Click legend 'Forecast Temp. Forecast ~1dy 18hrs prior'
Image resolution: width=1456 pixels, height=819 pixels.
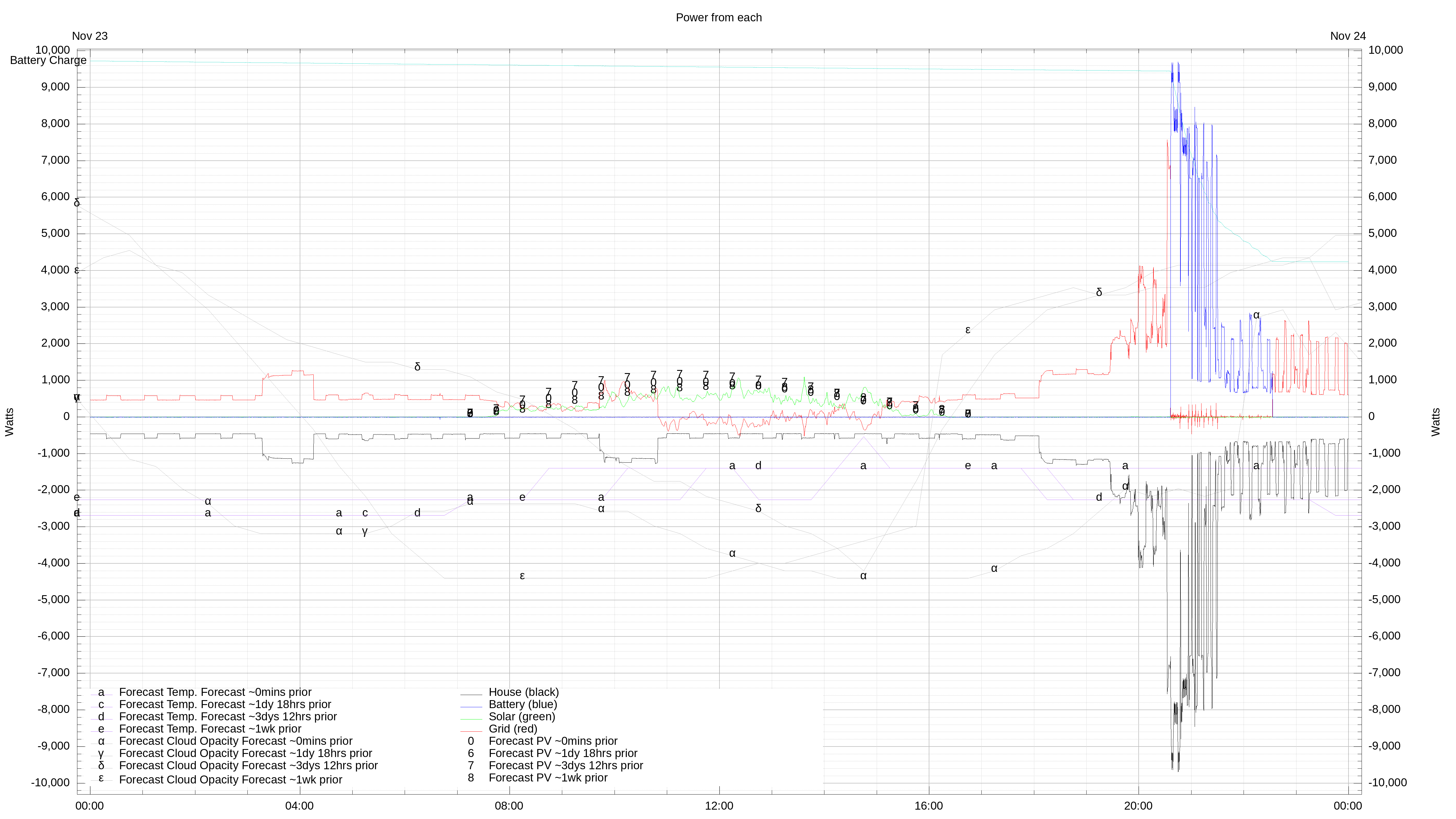225,704
